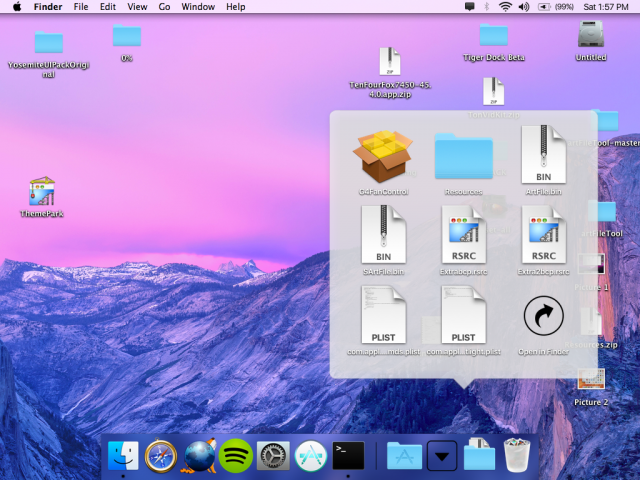Open ArtFile.bin in the stack popup
Image resolution: width=640 pixels, height=480 pixels.
point(543,157)
